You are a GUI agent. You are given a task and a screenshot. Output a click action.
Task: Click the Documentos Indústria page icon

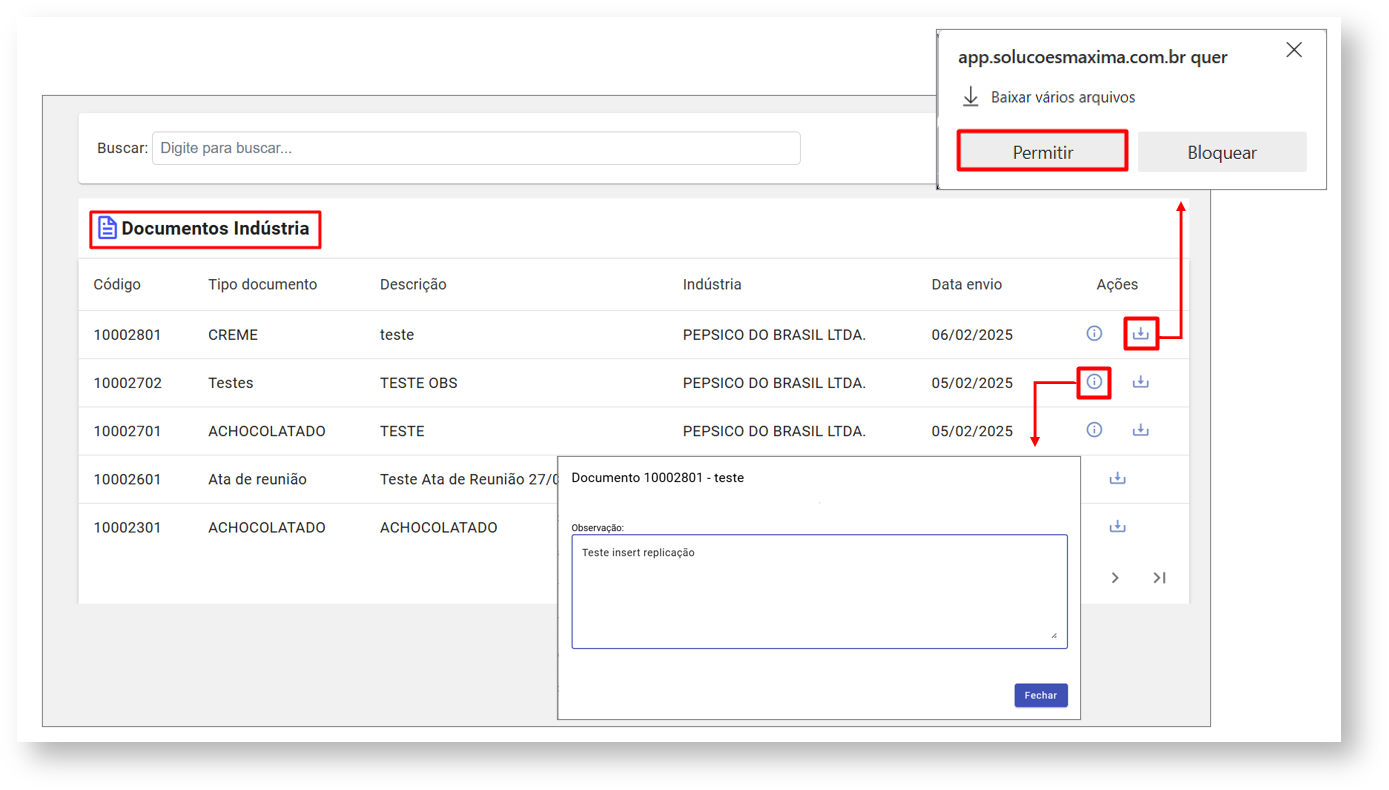coord(107,229)
